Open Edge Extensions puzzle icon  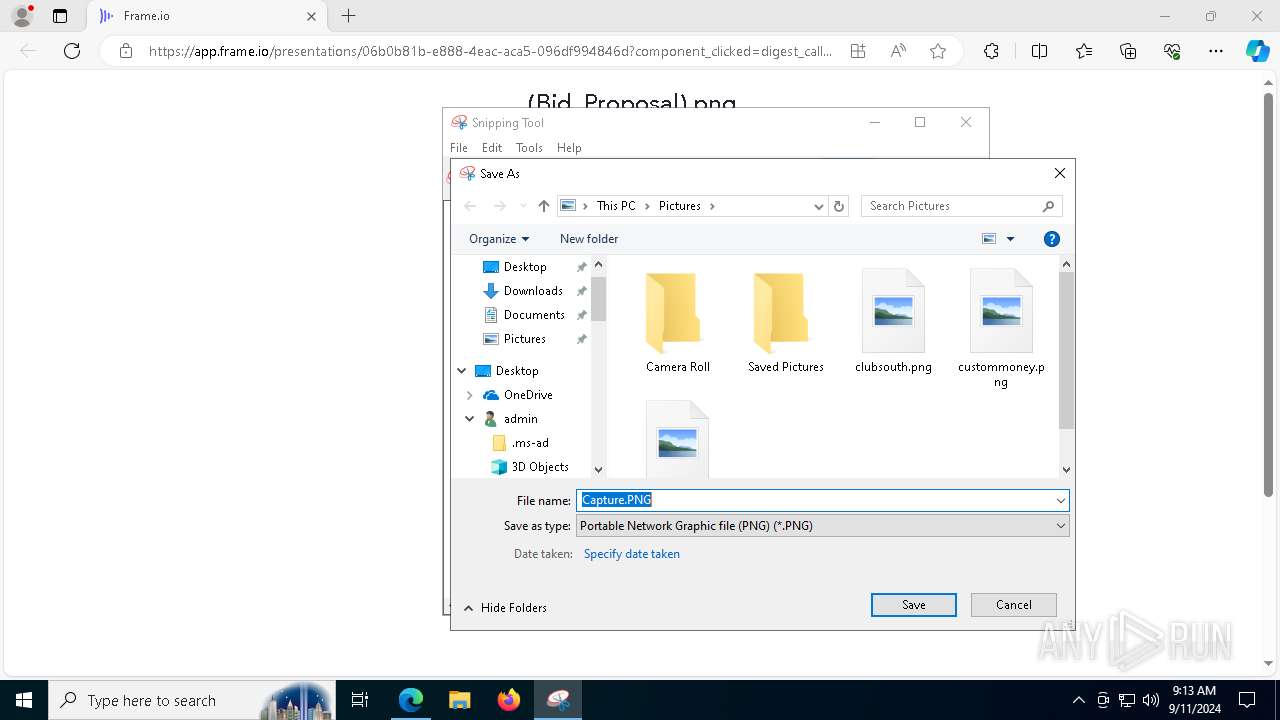click(x=991, y=51)
